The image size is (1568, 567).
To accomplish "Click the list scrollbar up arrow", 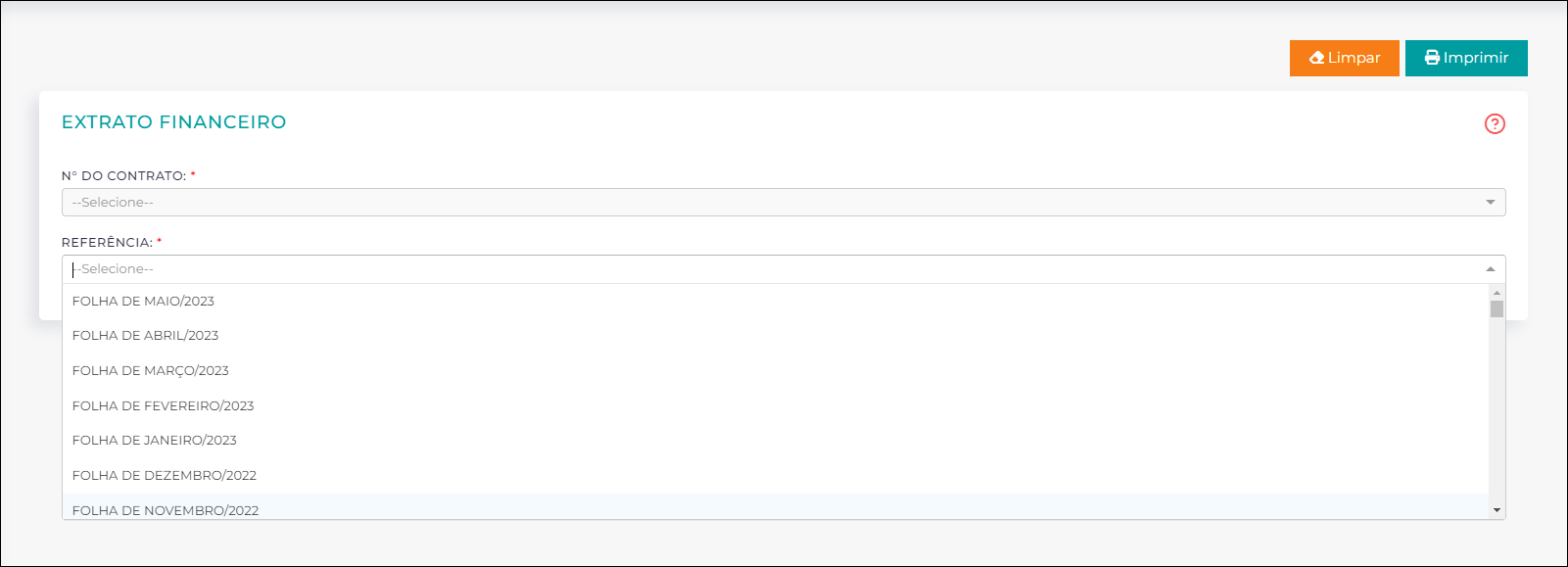I will coord(1497,292).
